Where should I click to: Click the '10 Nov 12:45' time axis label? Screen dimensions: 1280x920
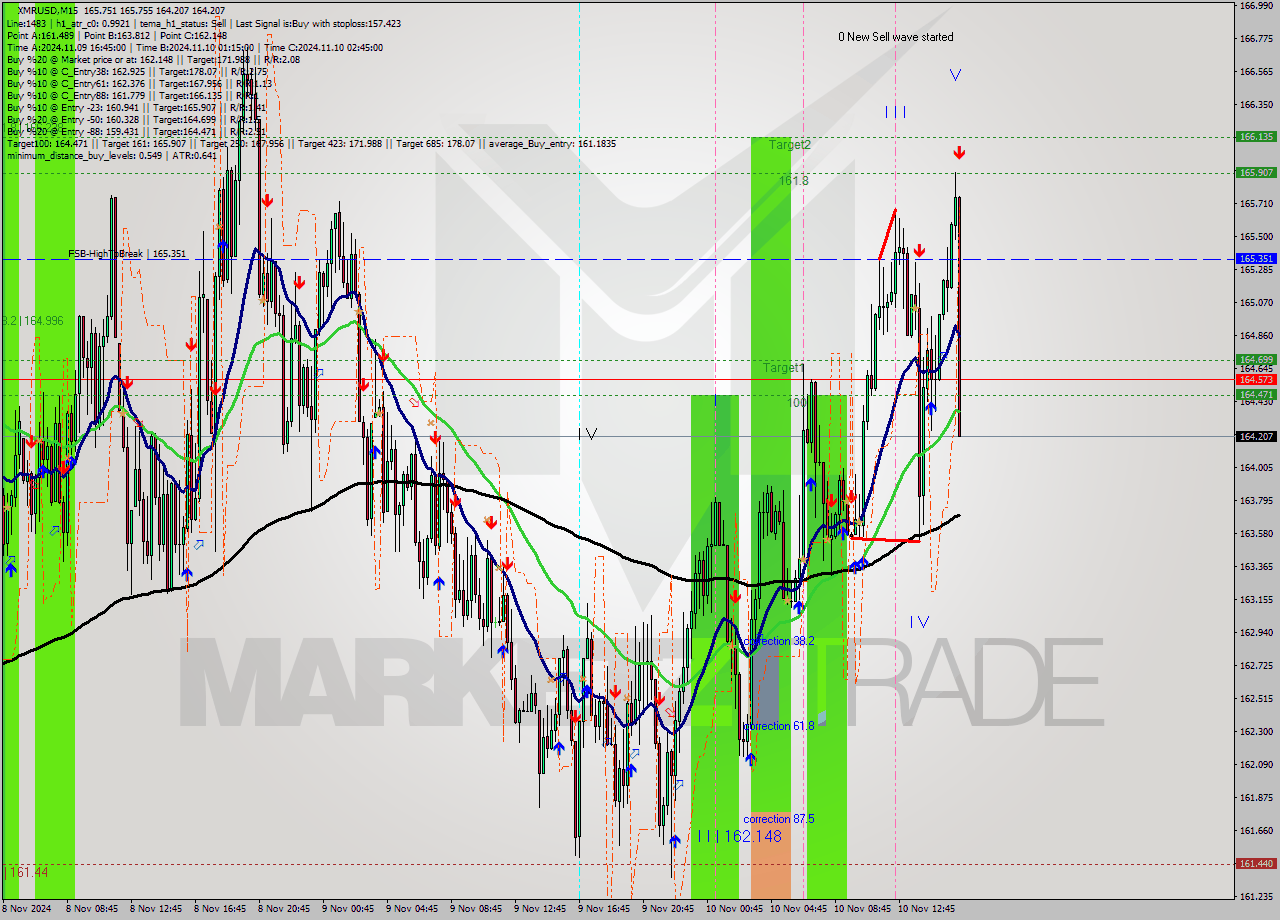927,909
